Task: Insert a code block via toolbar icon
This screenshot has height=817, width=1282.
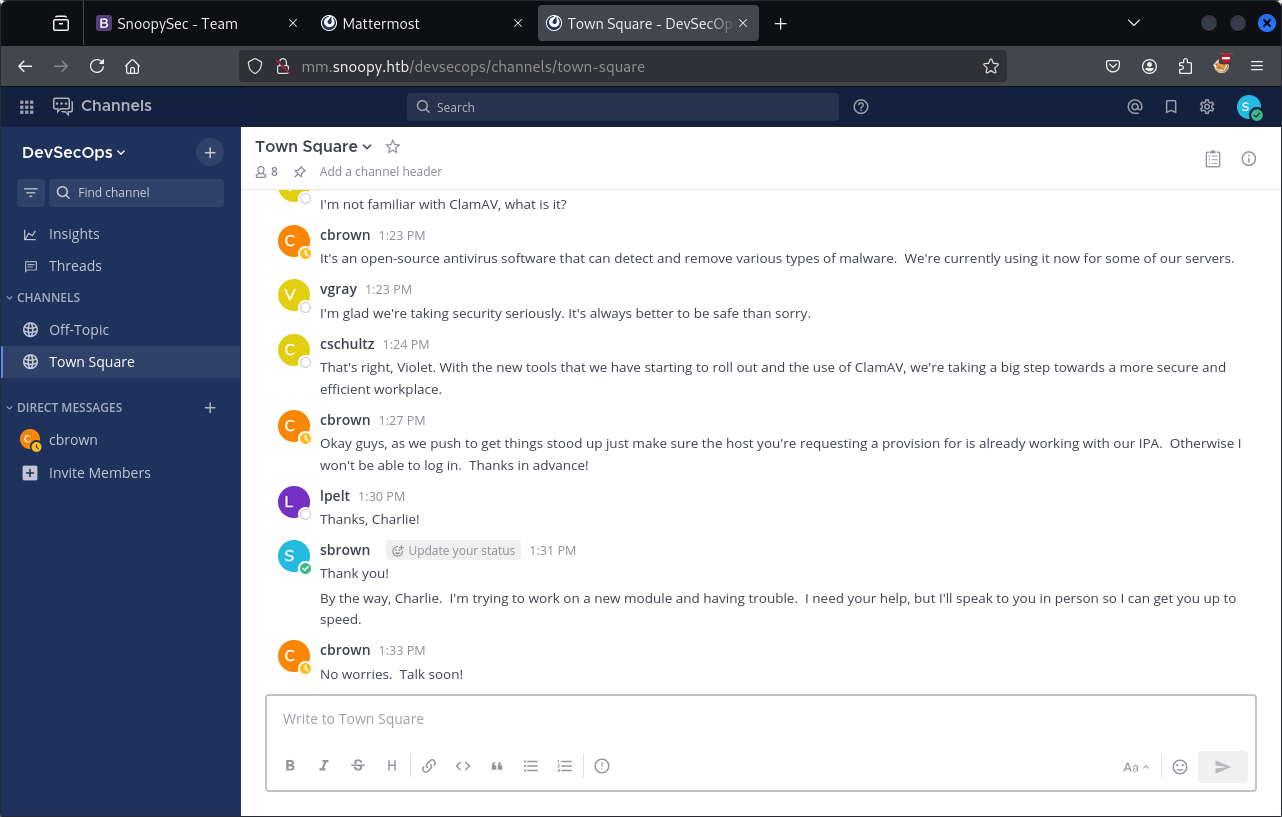Action: (x=463, y=766)
